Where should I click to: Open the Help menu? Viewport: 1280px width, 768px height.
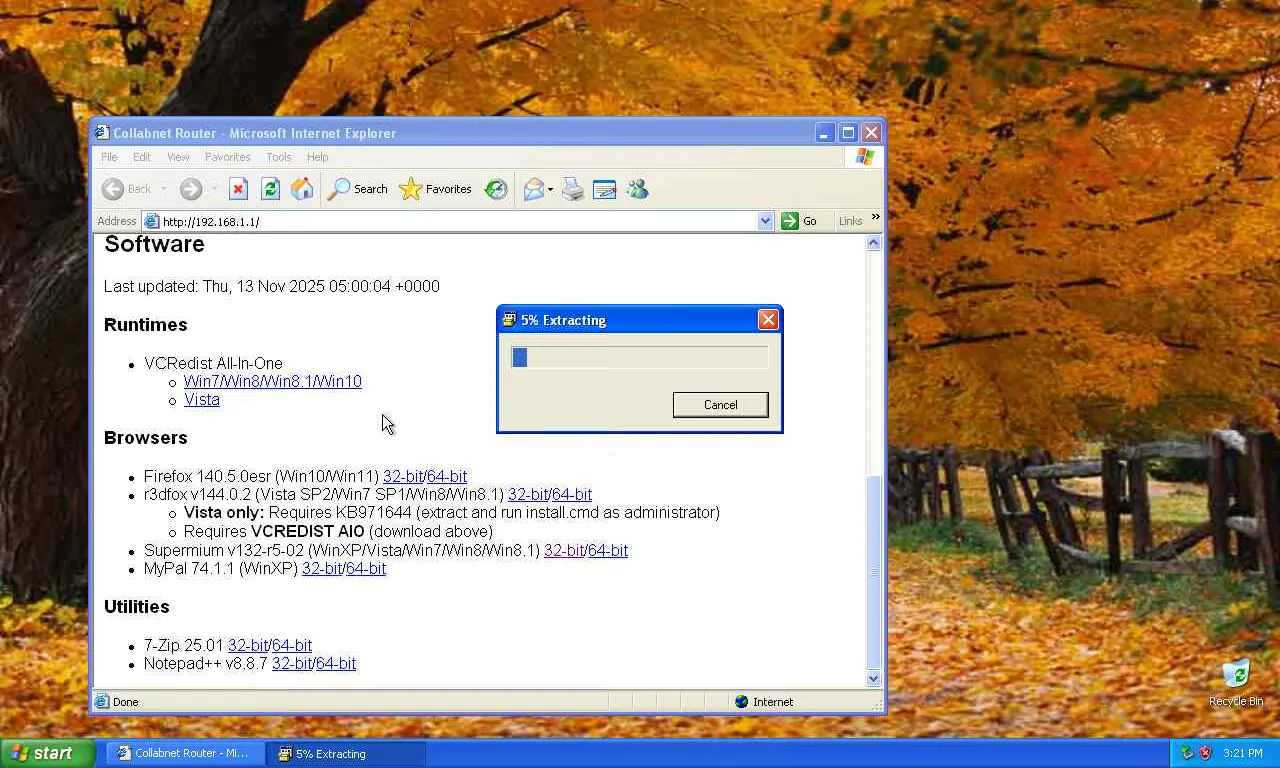[x=317, y=157]
